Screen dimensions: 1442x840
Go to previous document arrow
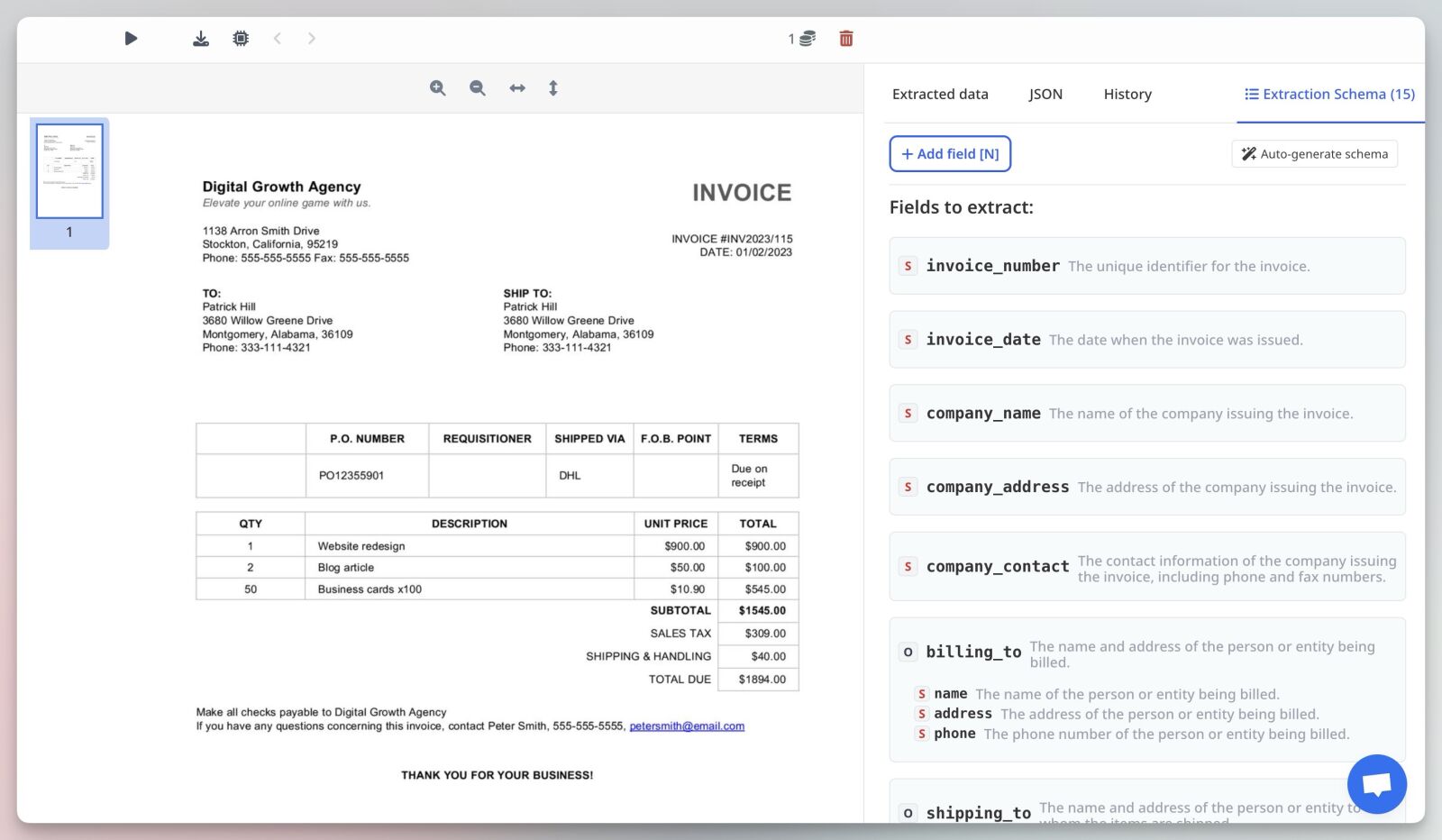pyautogui.click(x=278, y=38)
